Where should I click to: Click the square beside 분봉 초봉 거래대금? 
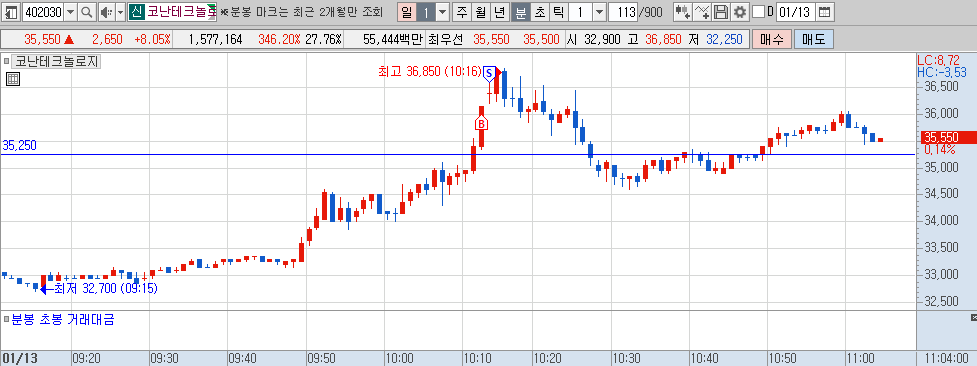(x=6, y=319)
